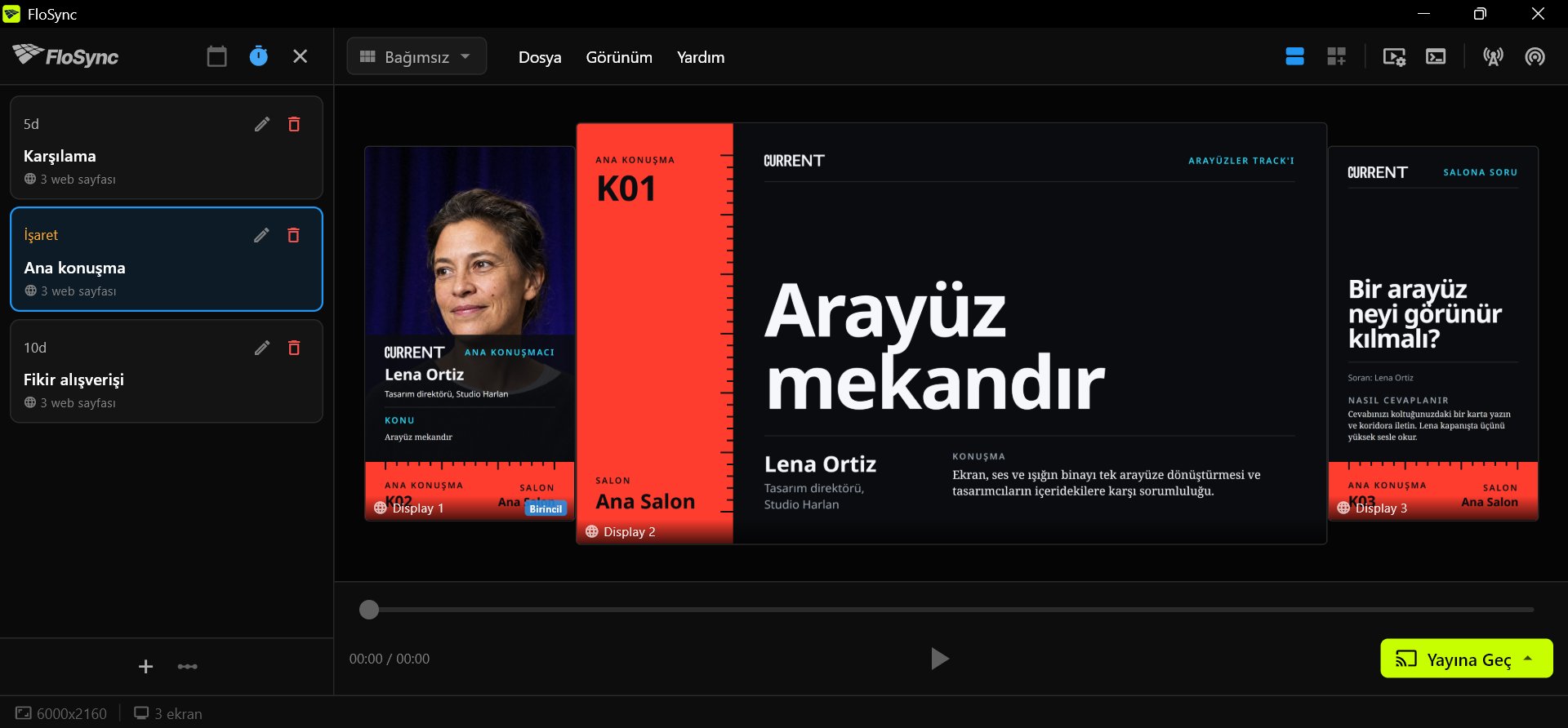Click the 00:00 / 00:00 time readout
Screen dimensions: 1568x728
pos(390,659)
